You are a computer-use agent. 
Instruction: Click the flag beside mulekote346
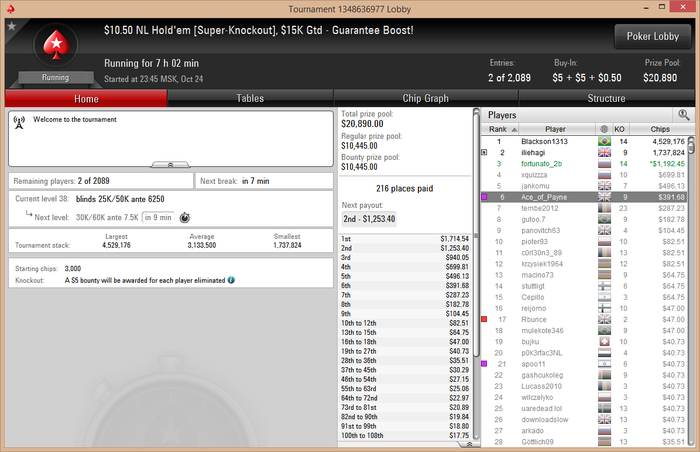[x=604, y=331]
